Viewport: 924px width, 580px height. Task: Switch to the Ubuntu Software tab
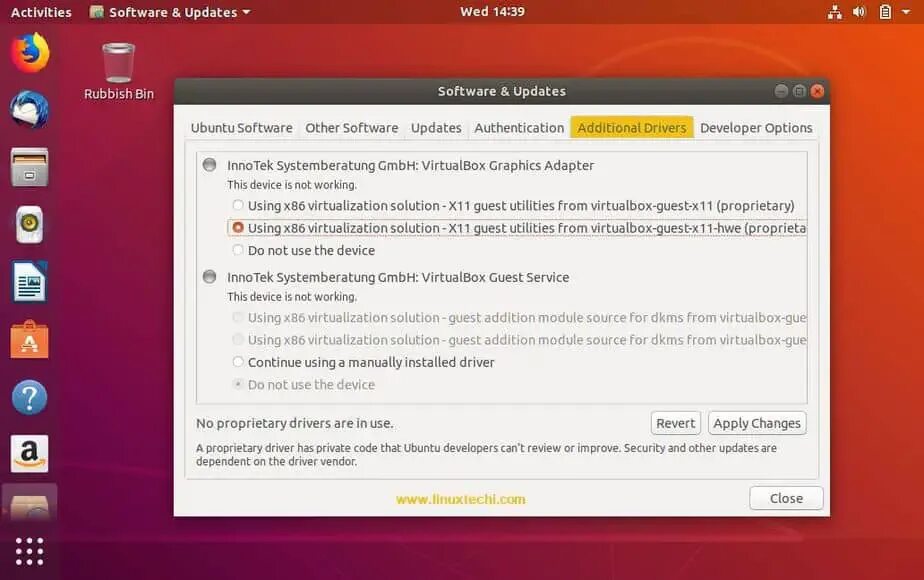pyautogui.click(x=242, y=128)
